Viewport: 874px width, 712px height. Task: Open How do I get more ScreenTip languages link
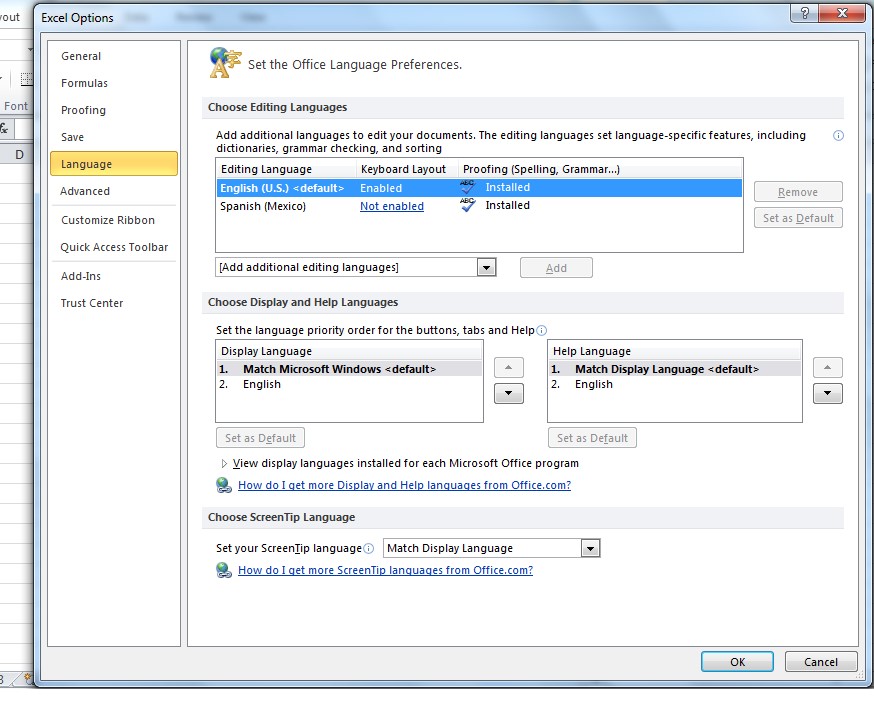click(385, 570)
